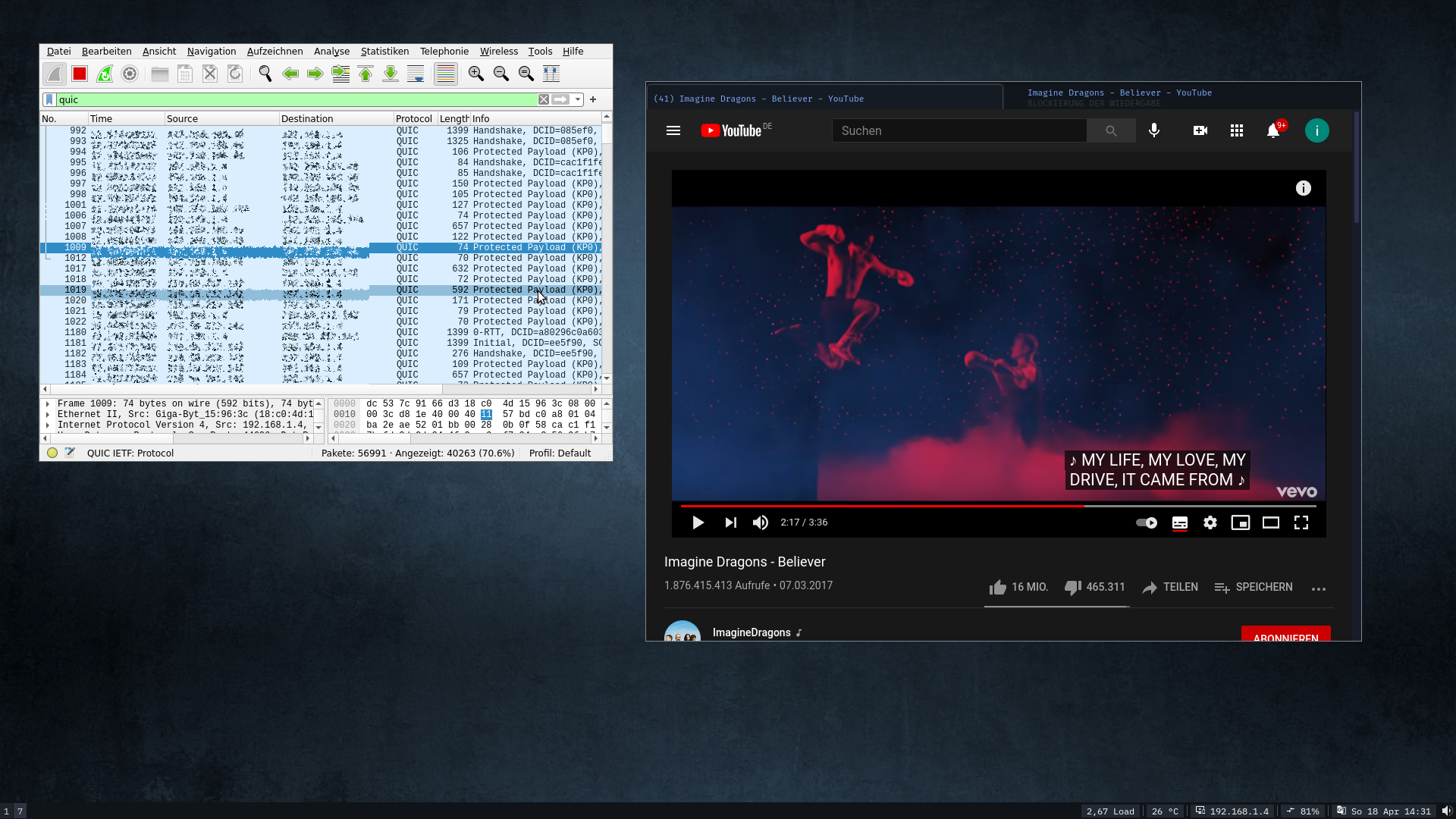Click the YouTube logo home link
Image resolution: width=1456 pixels, height=819 pixels.
coord(731,130)
